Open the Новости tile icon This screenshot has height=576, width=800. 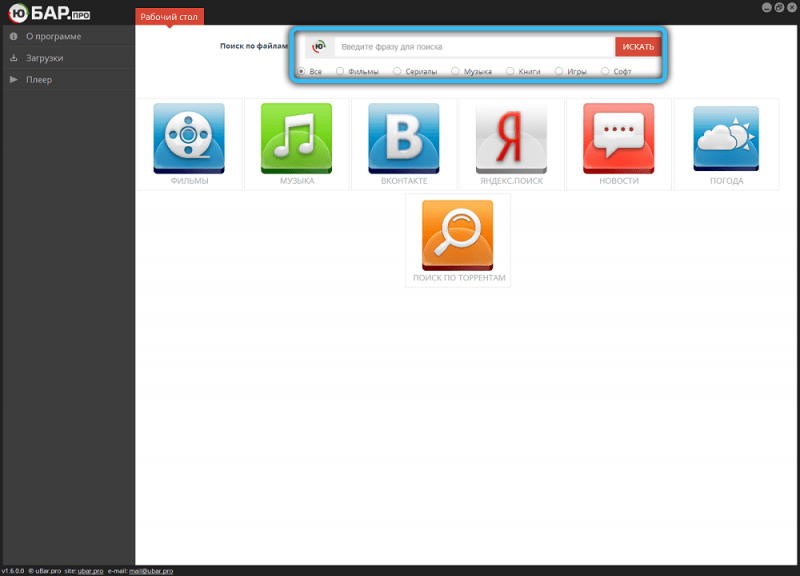pos(618,138)
